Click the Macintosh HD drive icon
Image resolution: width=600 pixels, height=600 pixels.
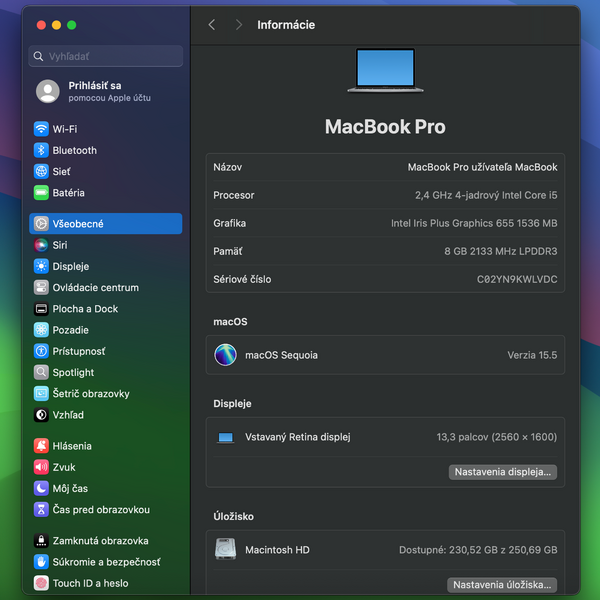tap(225, 549)
